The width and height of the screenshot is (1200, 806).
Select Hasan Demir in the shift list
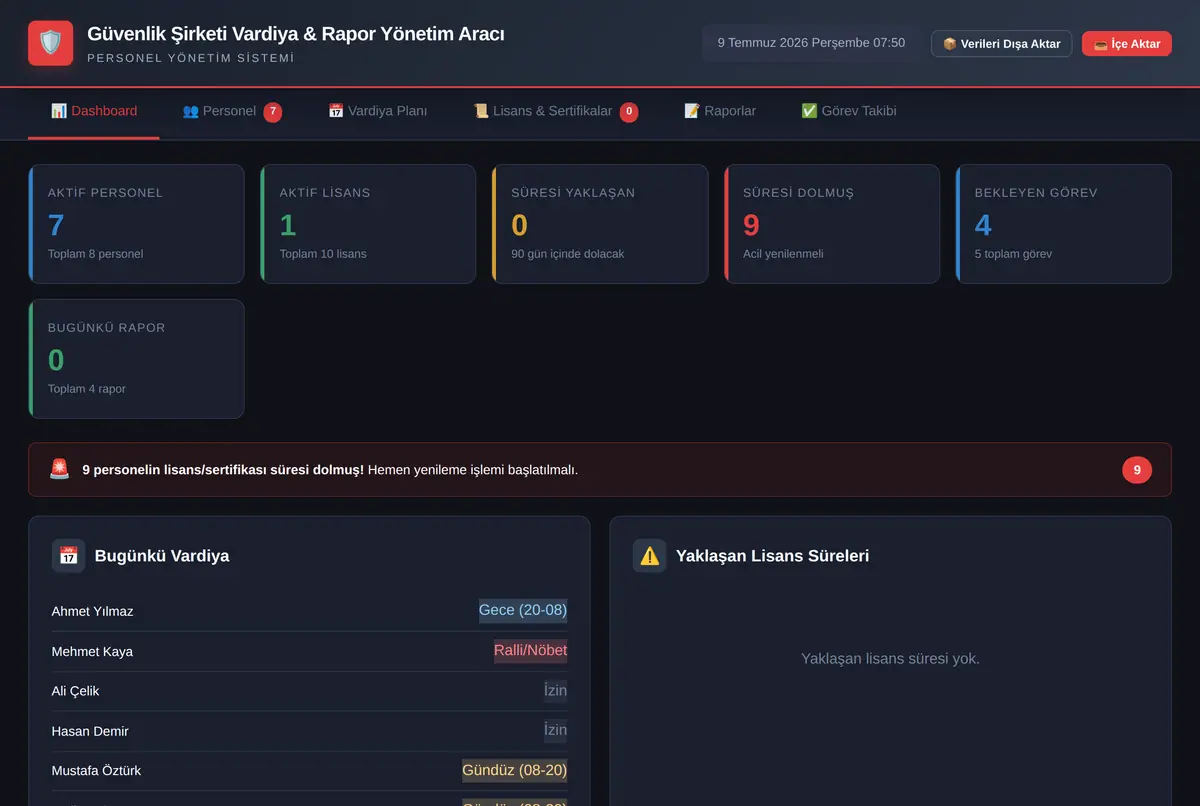90,731
